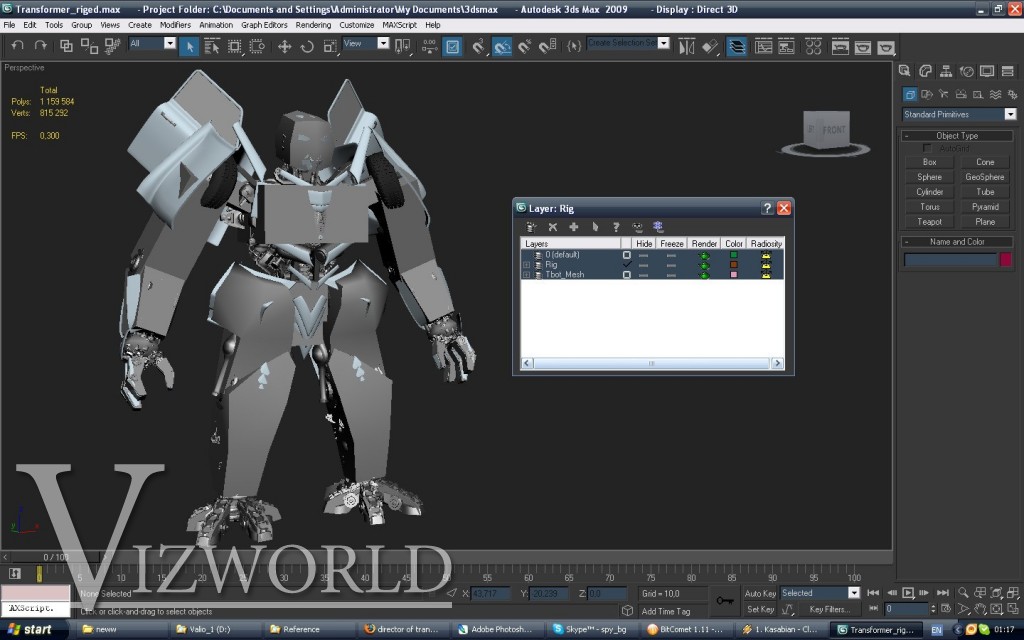This screenshot has width=1024, height=640.
Task: Open the Layer Manager toolbar icon
Action: click(737, 46)
